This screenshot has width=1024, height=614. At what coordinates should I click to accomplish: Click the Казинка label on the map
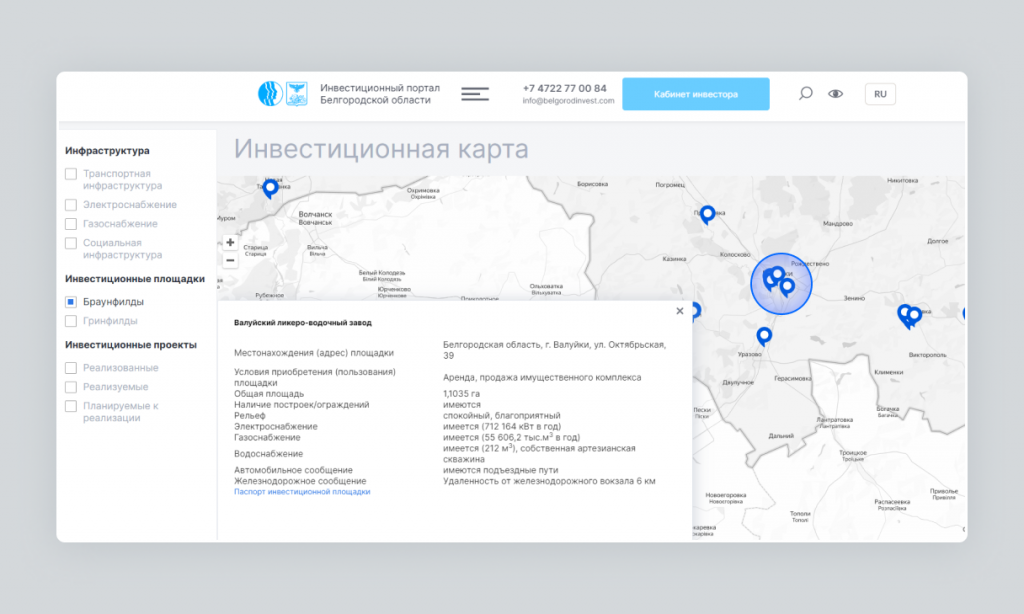click(x=675, y=259)
